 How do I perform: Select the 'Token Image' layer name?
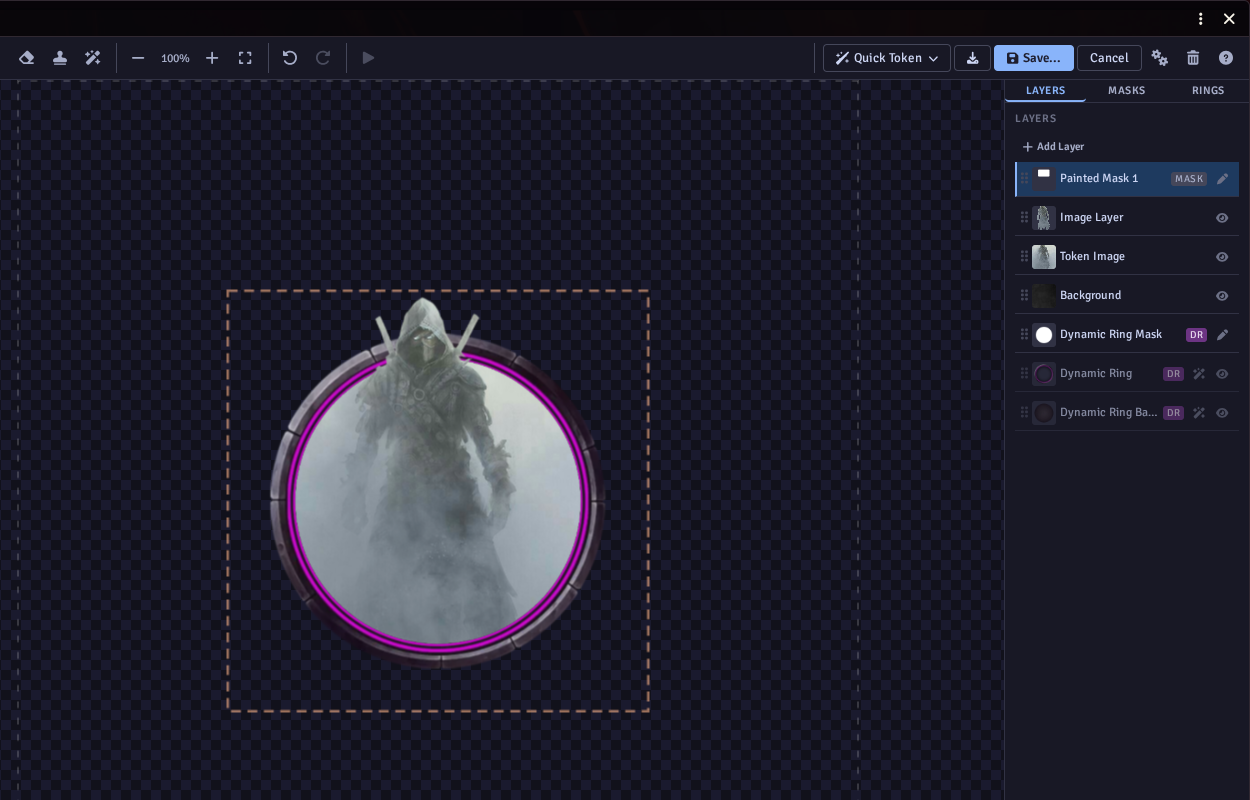click(1092, 257)
